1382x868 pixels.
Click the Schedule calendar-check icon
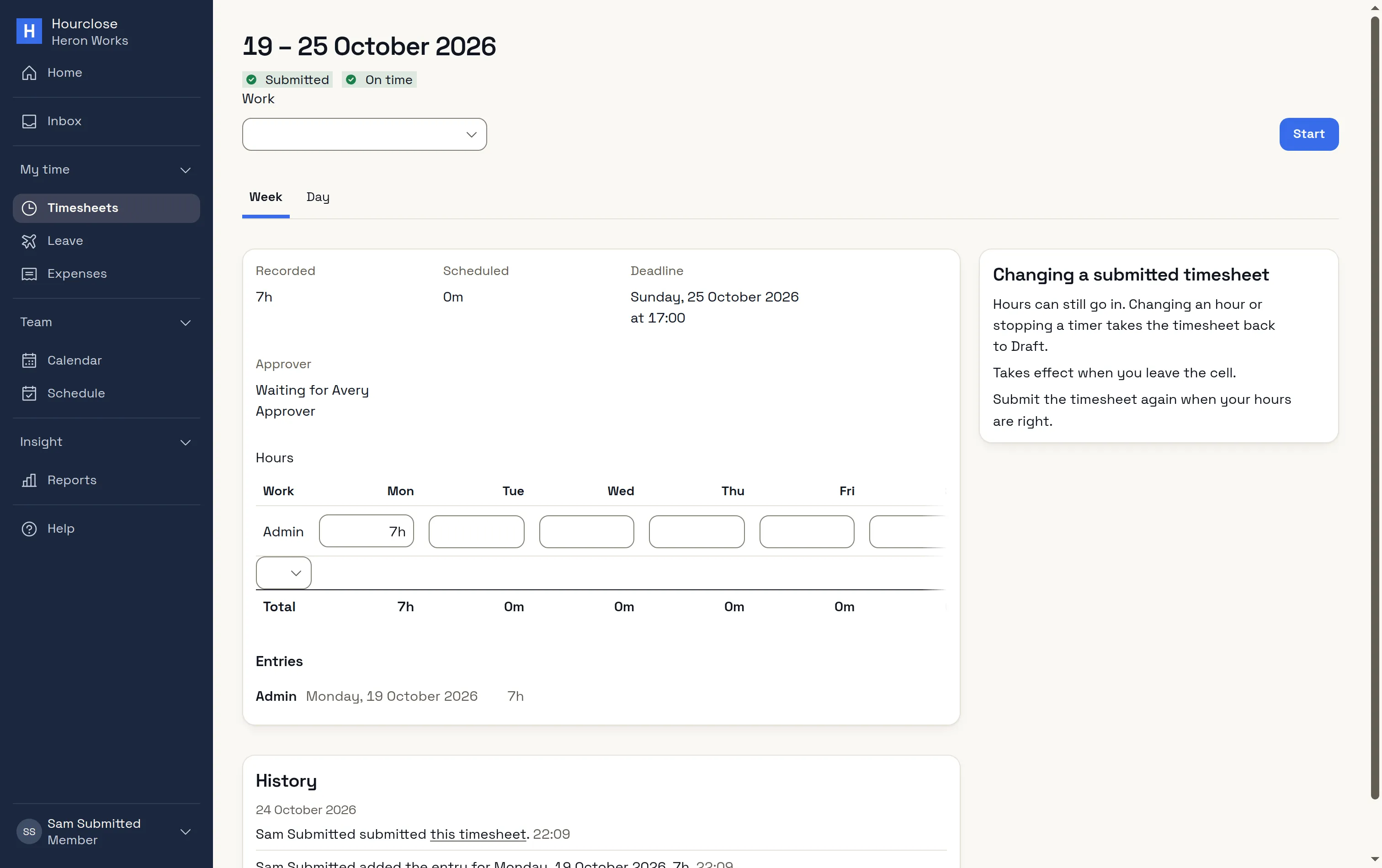coord(29,393)
